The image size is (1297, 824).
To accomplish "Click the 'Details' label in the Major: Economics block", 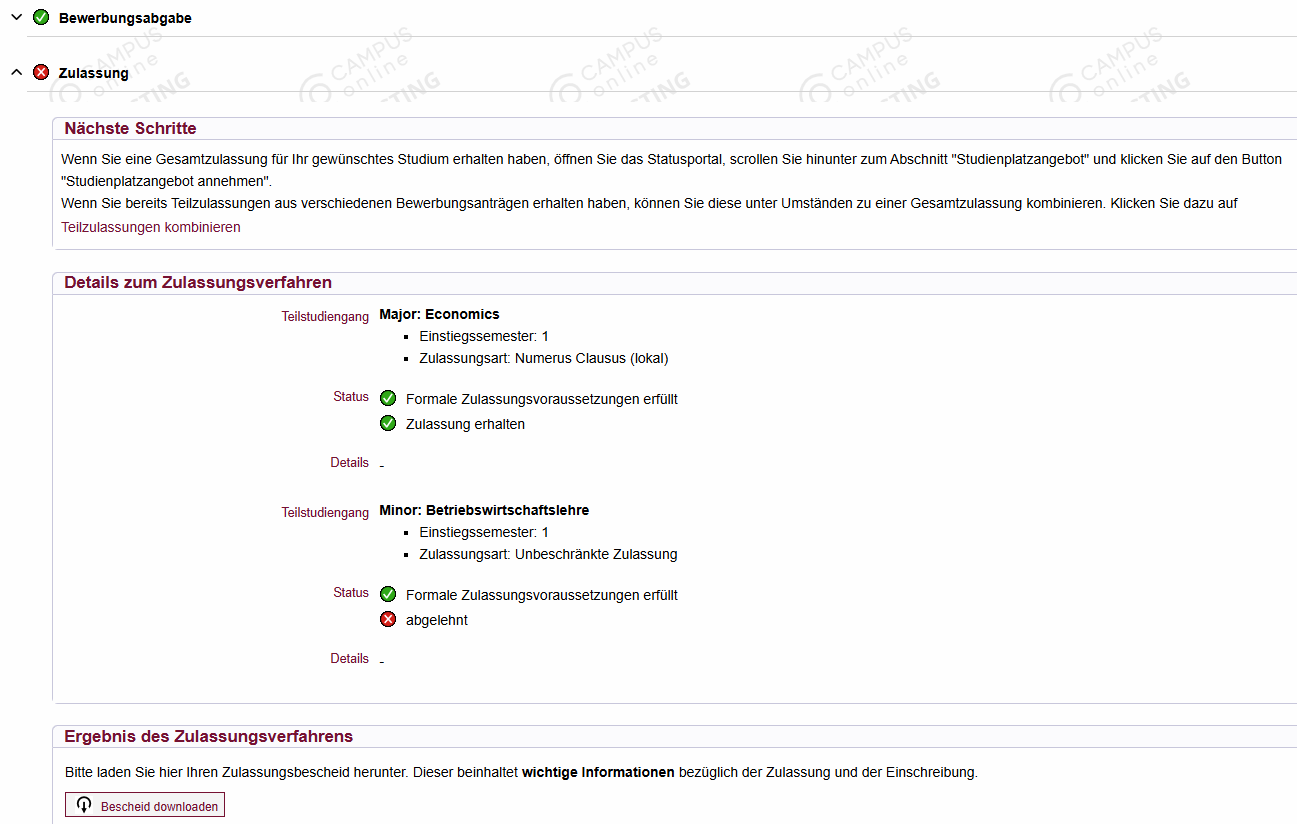I will tap(350, 463).
